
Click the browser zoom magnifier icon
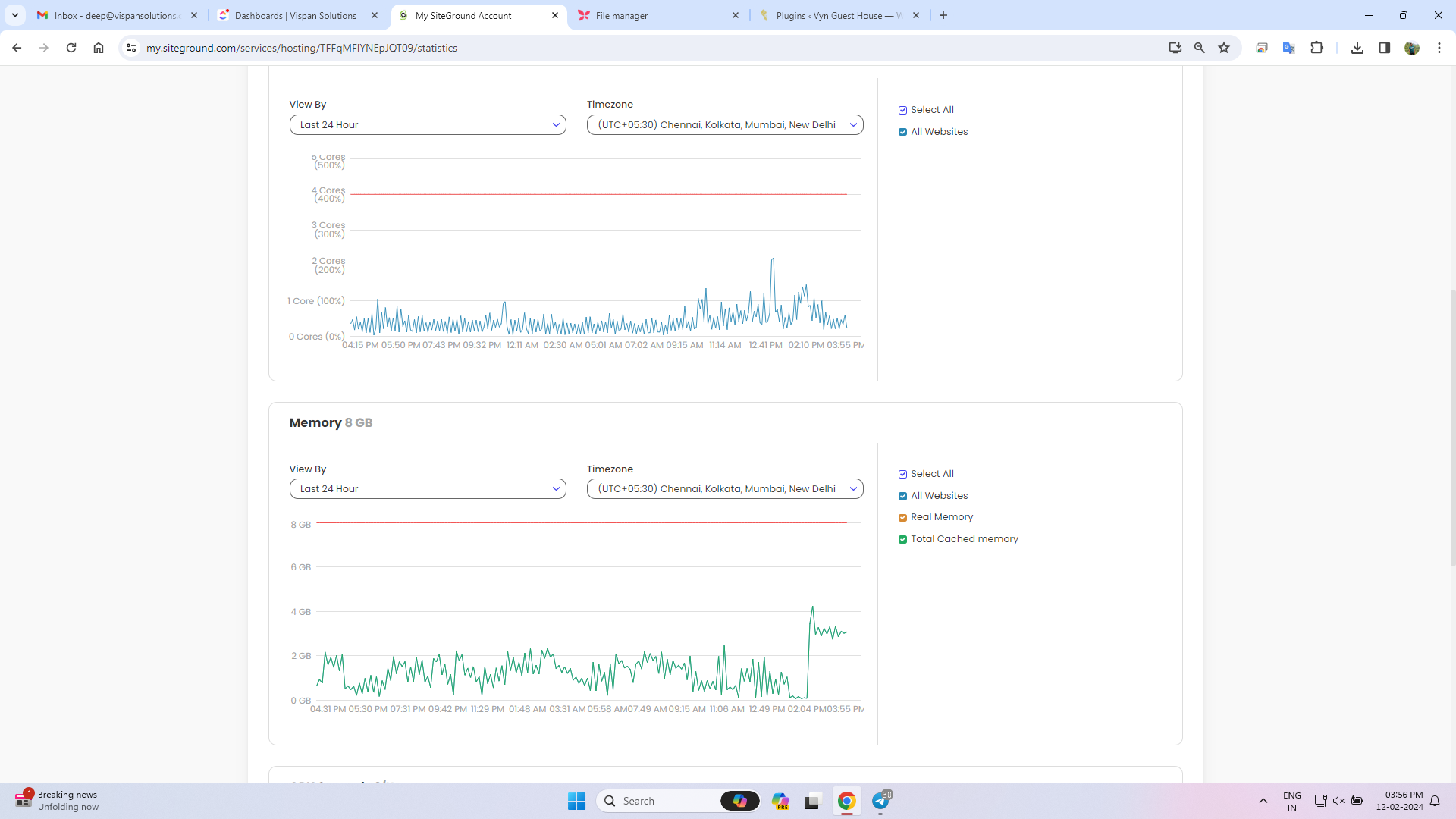1199,48
